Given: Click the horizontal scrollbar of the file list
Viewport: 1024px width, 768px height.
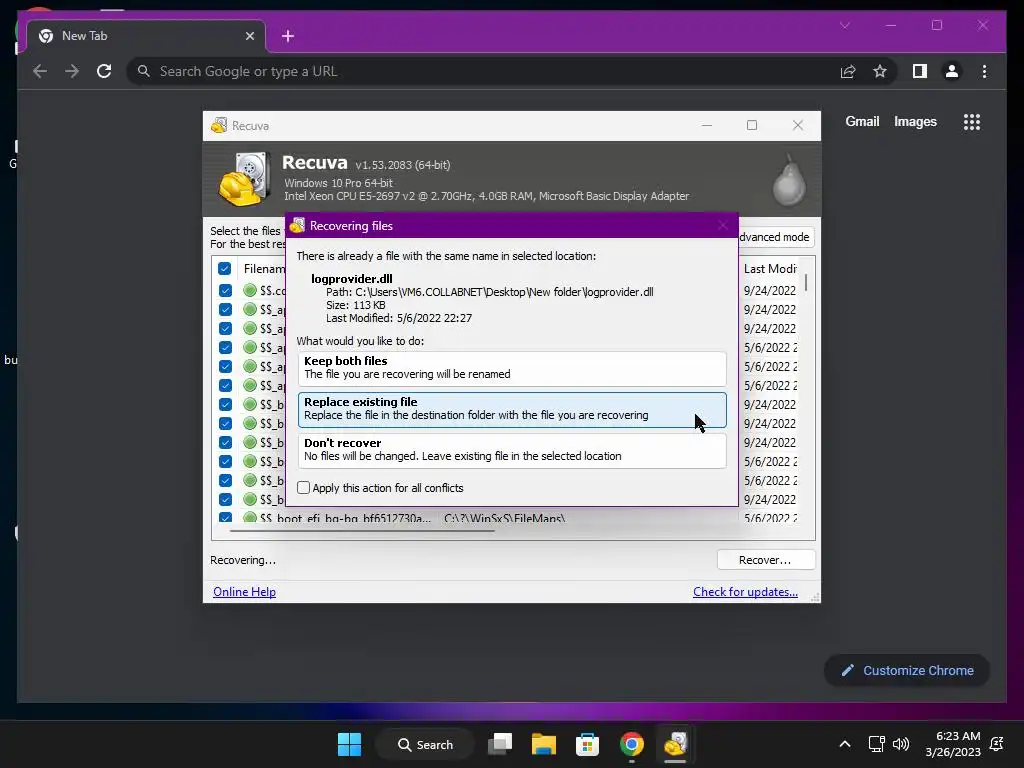Looking at the screenshot, I should tap(362, 531).
